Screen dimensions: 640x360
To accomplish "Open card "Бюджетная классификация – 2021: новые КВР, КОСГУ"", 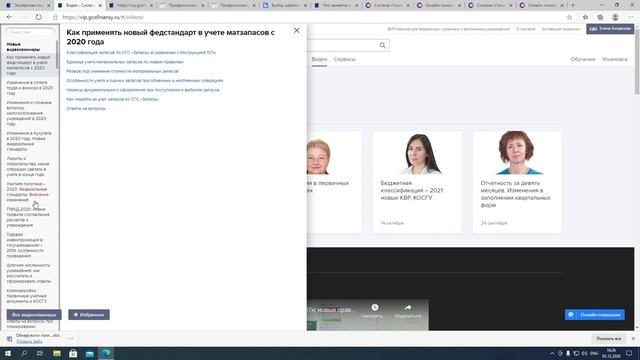I will click(417, 182).
